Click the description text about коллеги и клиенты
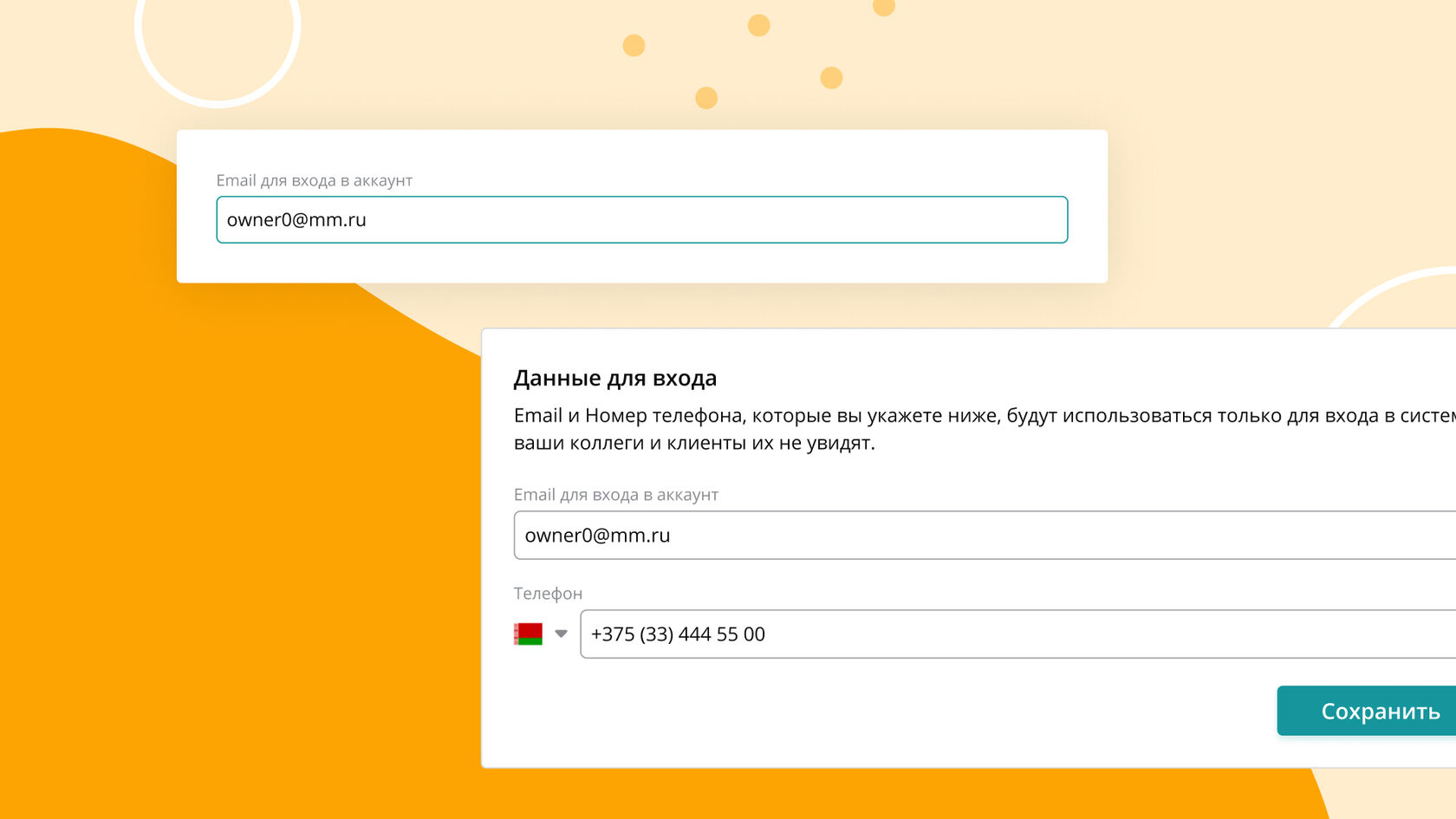1456x819 pixels. 694,443
